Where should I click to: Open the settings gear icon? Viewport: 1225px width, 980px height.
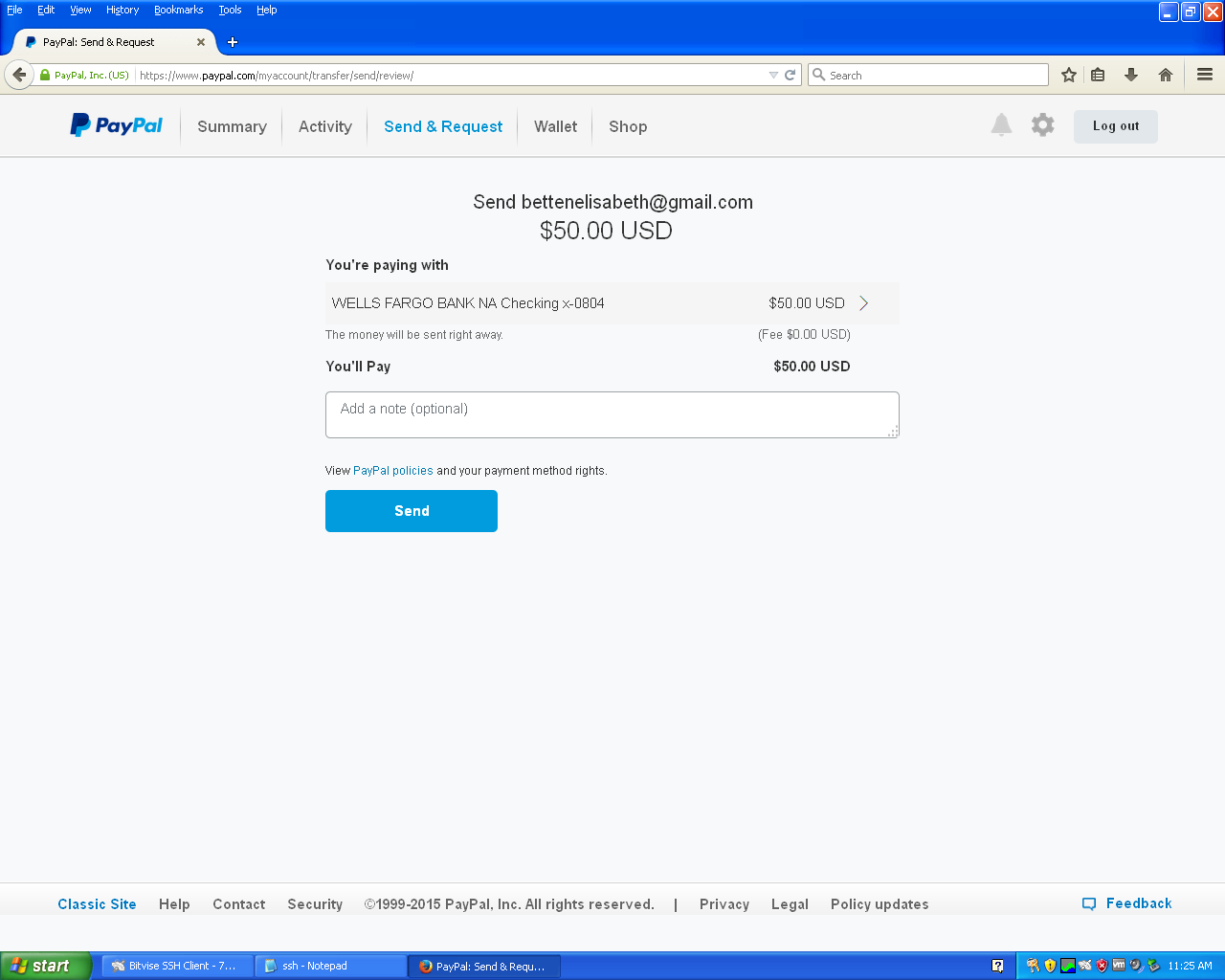pyautogui.click(x=1042, y=124)
